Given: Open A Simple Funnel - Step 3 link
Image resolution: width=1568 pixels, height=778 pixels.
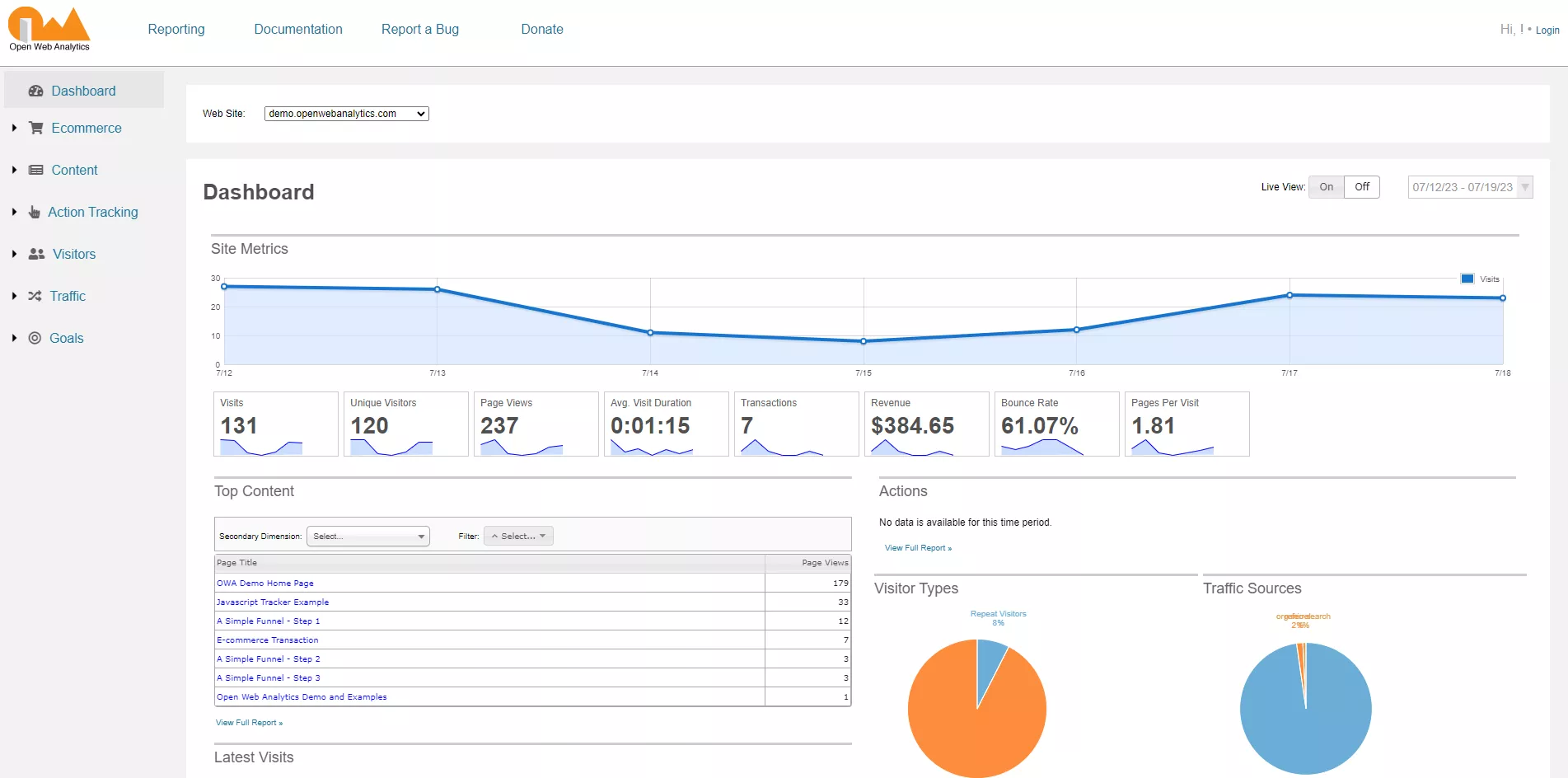Looking at the screenshot, I should [x=268, y=677].
